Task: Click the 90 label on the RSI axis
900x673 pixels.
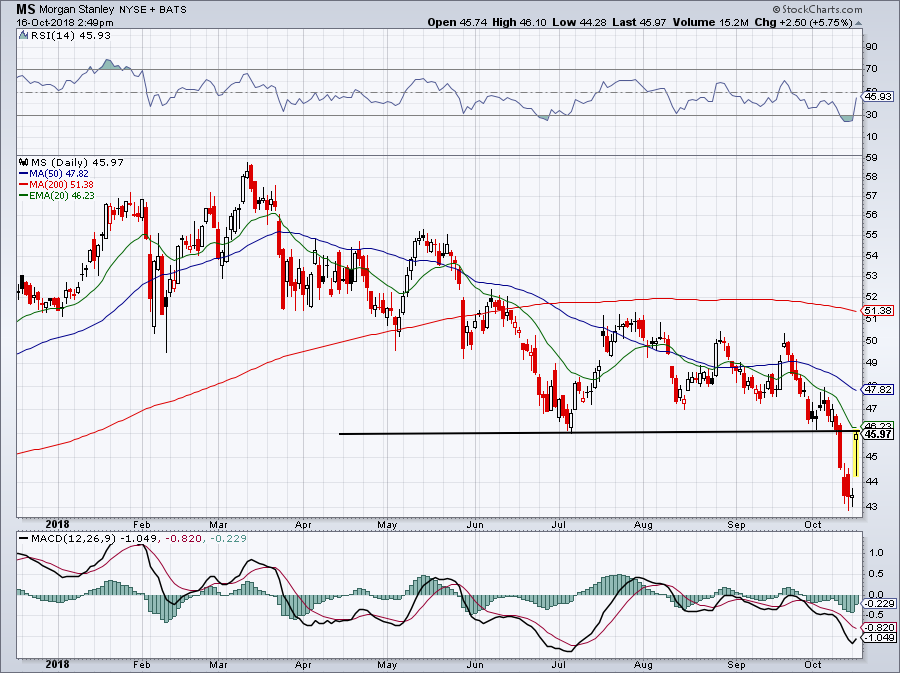Action: point(871,47)
